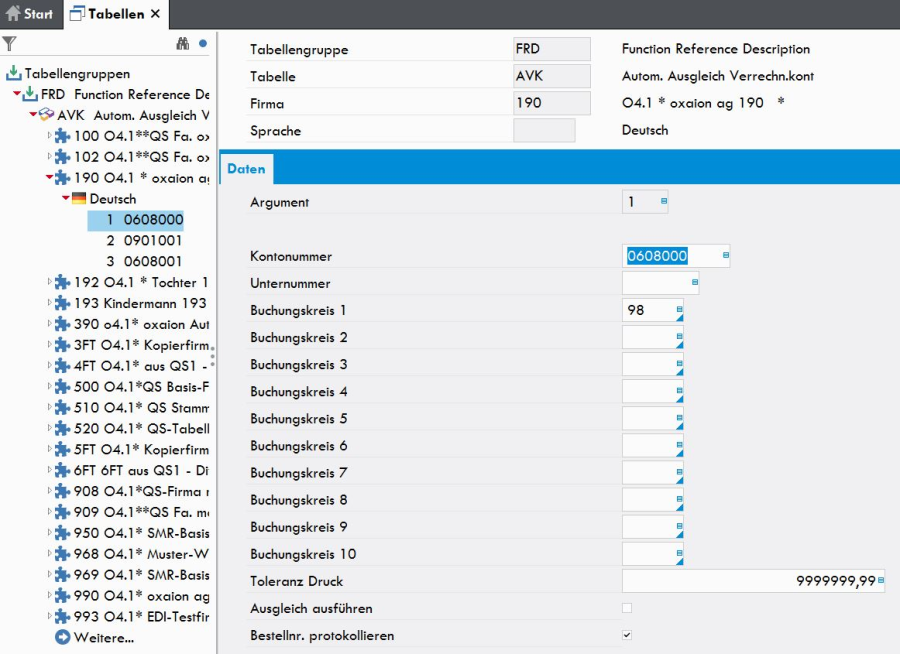
Task: Click the Weitere... link
Action: point(104,638)
